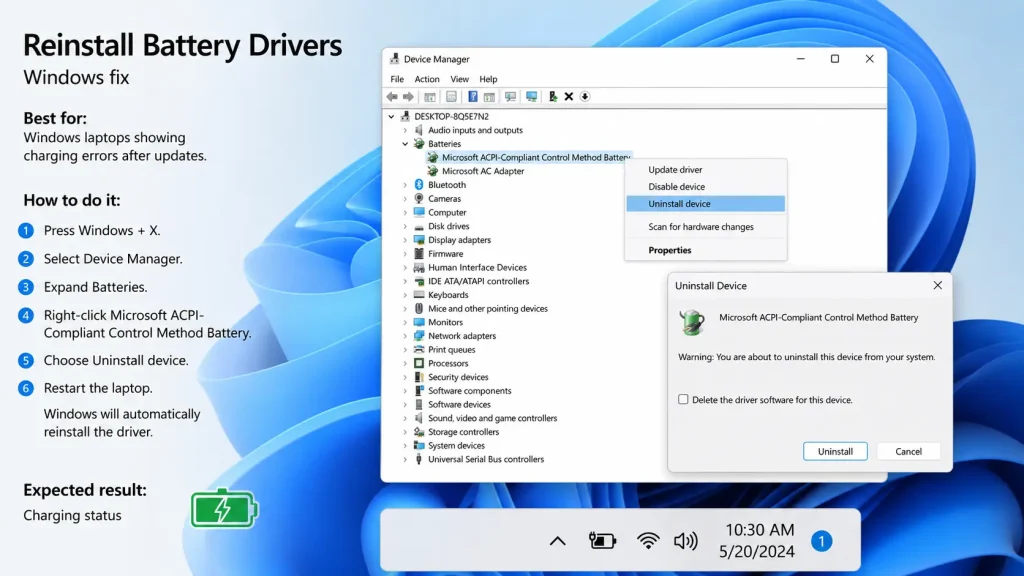The height and width of the screenshot is (576, 1024).
Task: Click the black X toolbar icon
Action: [569, 97]
